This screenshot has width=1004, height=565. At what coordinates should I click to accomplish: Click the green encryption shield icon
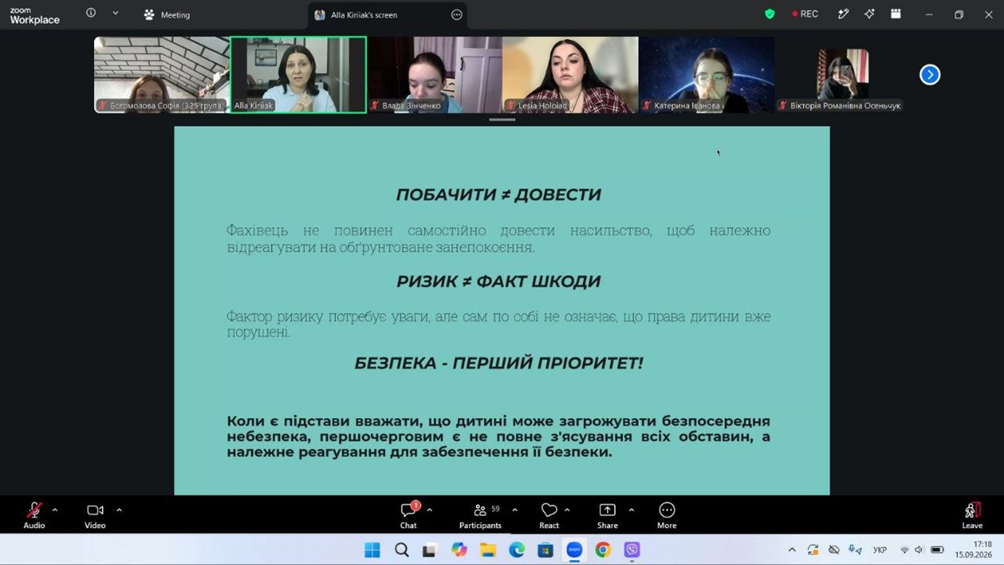pyautogui.click(x=770, y=14)
